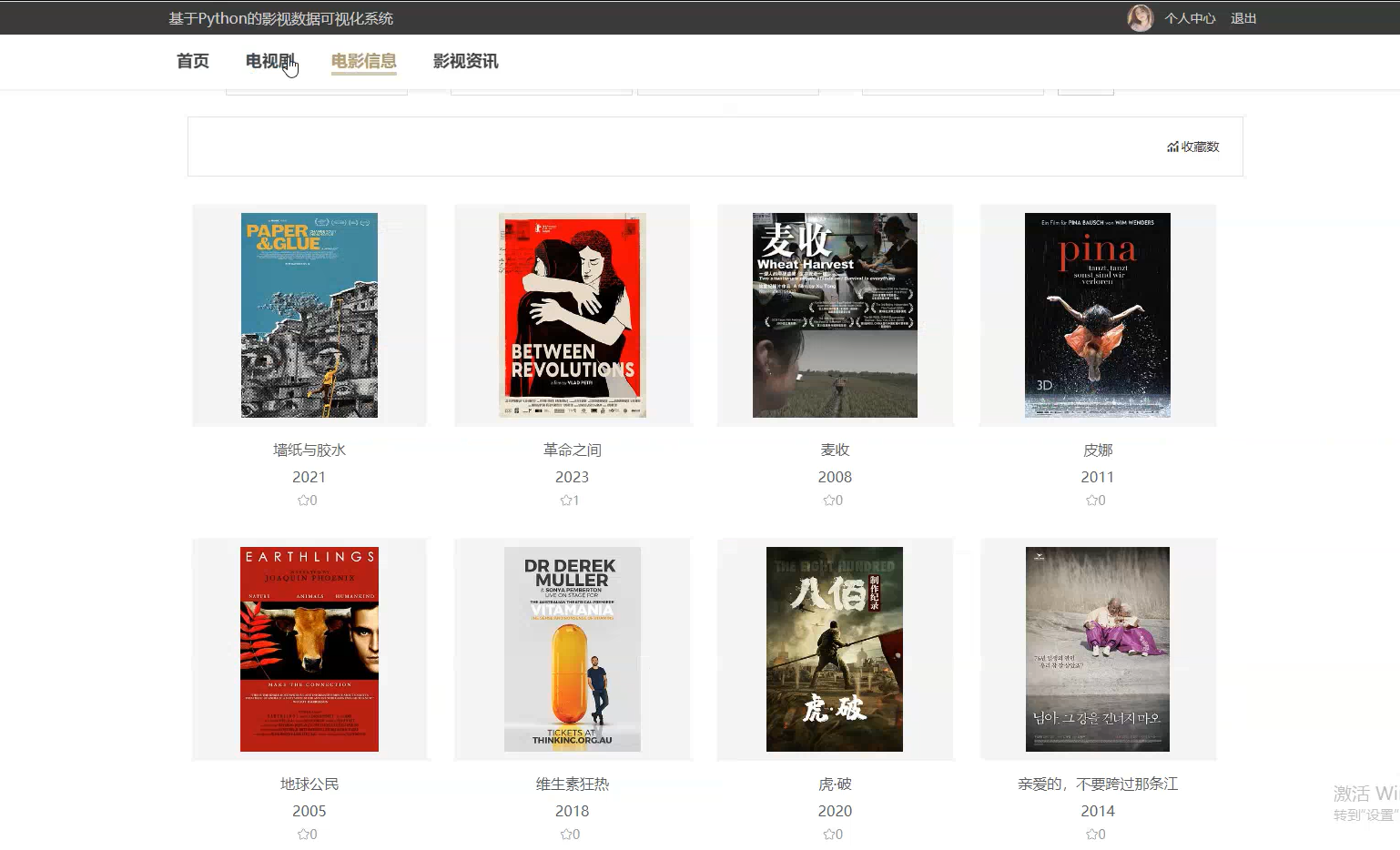Click the favorite star under 虎·破 2020
Image resolution: width=1400 pixels, height=850 pixels.
(829, 835)
